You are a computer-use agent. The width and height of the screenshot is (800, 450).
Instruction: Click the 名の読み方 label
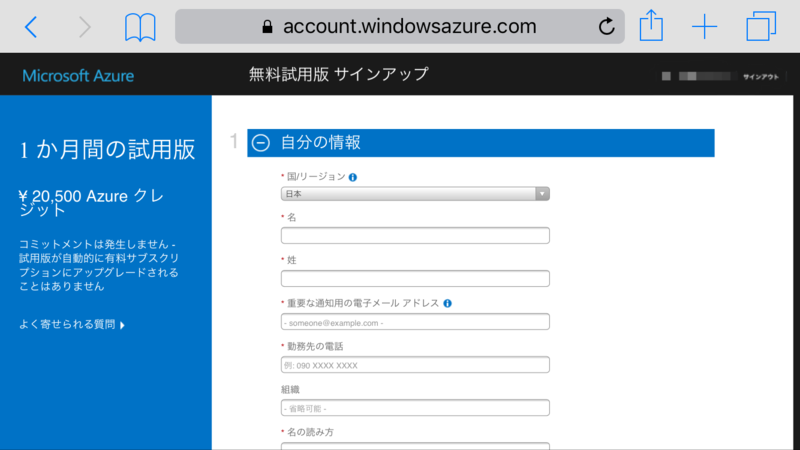[310, 432]
